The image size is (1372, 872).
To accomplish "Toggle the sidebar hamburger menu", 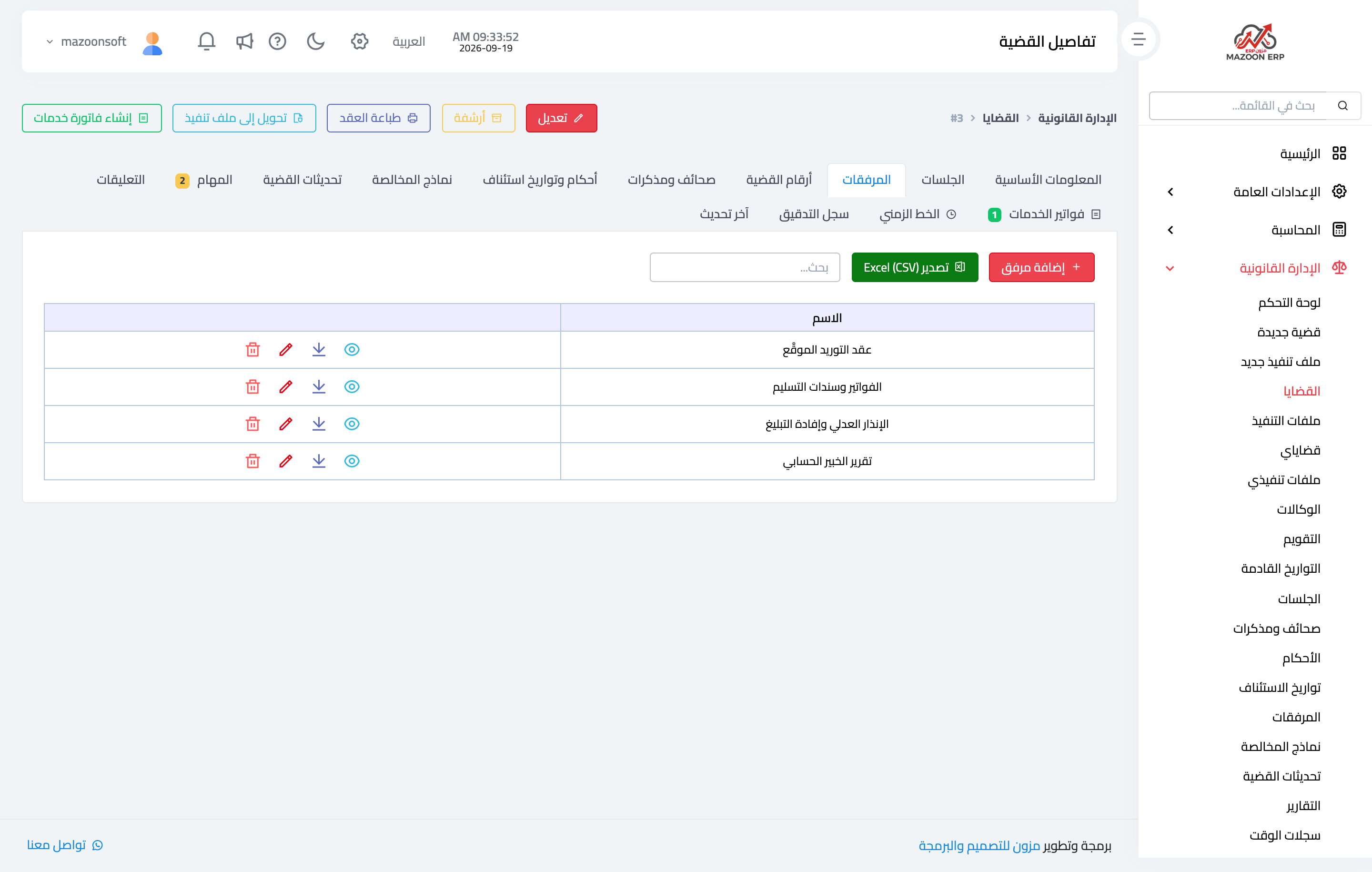I will pos(1138,39).
